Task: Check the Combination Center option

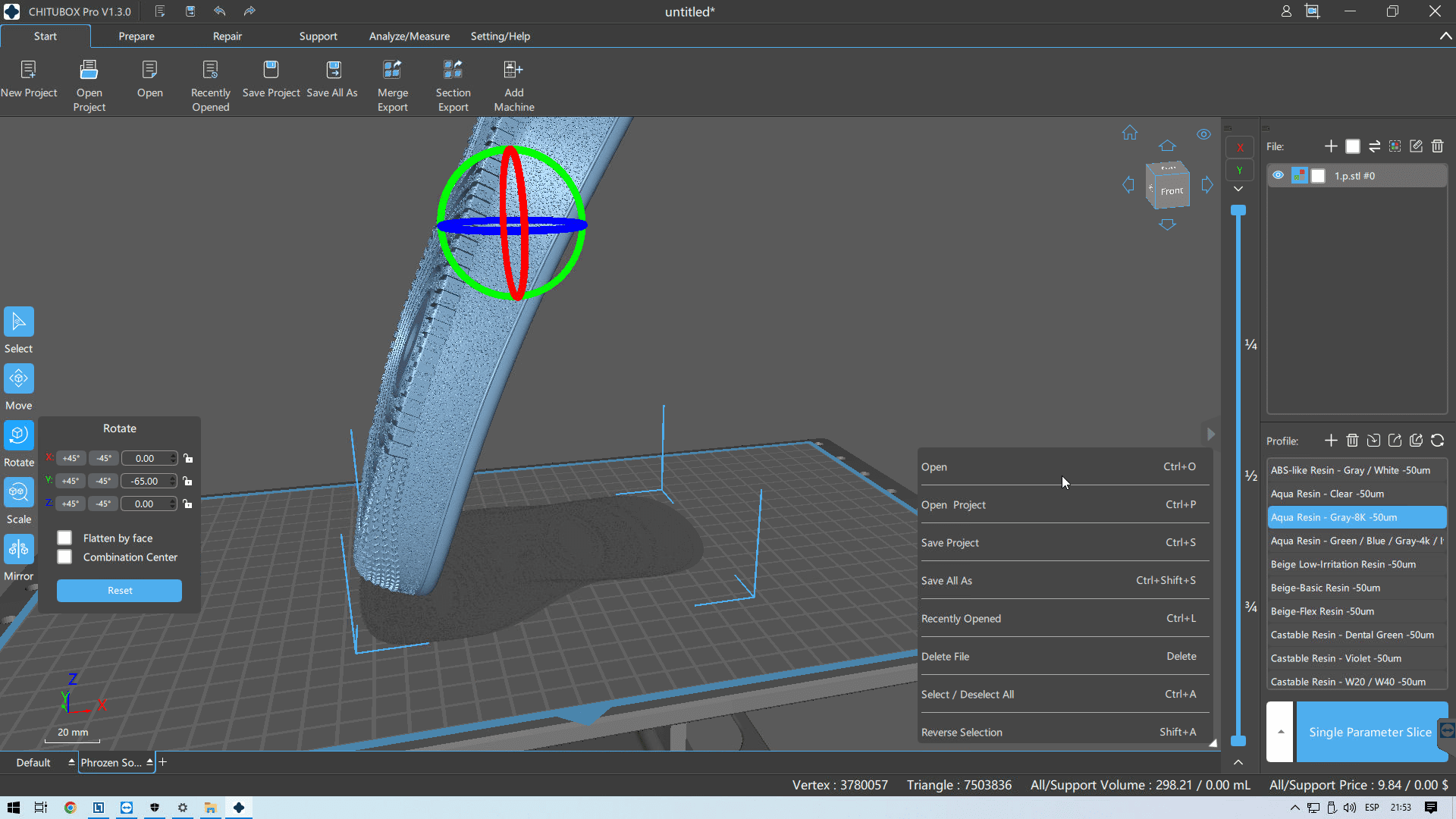Action: (x=65, y=557)
